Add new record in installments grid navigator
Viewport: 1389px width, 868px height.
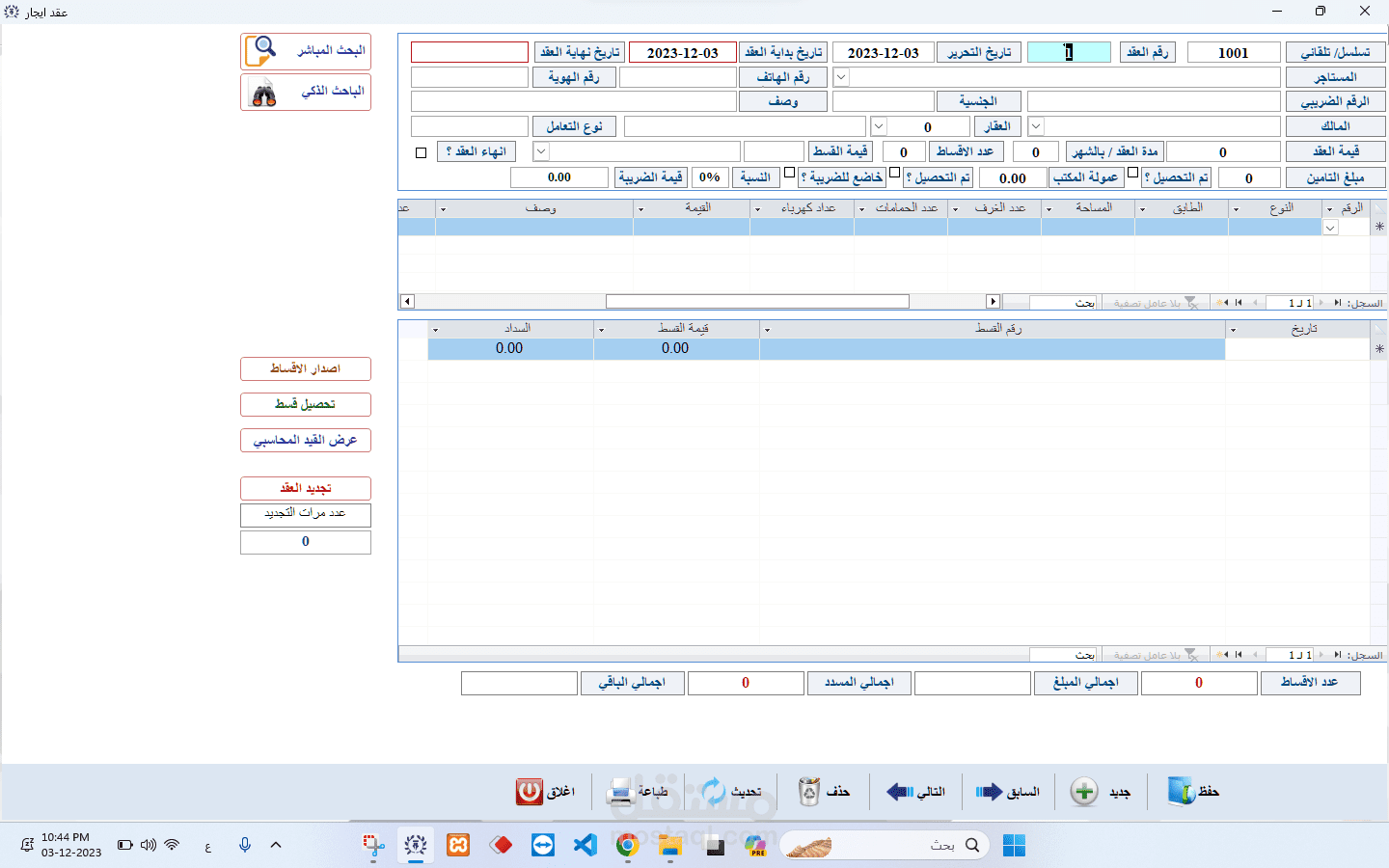[x=1223, y=655]
